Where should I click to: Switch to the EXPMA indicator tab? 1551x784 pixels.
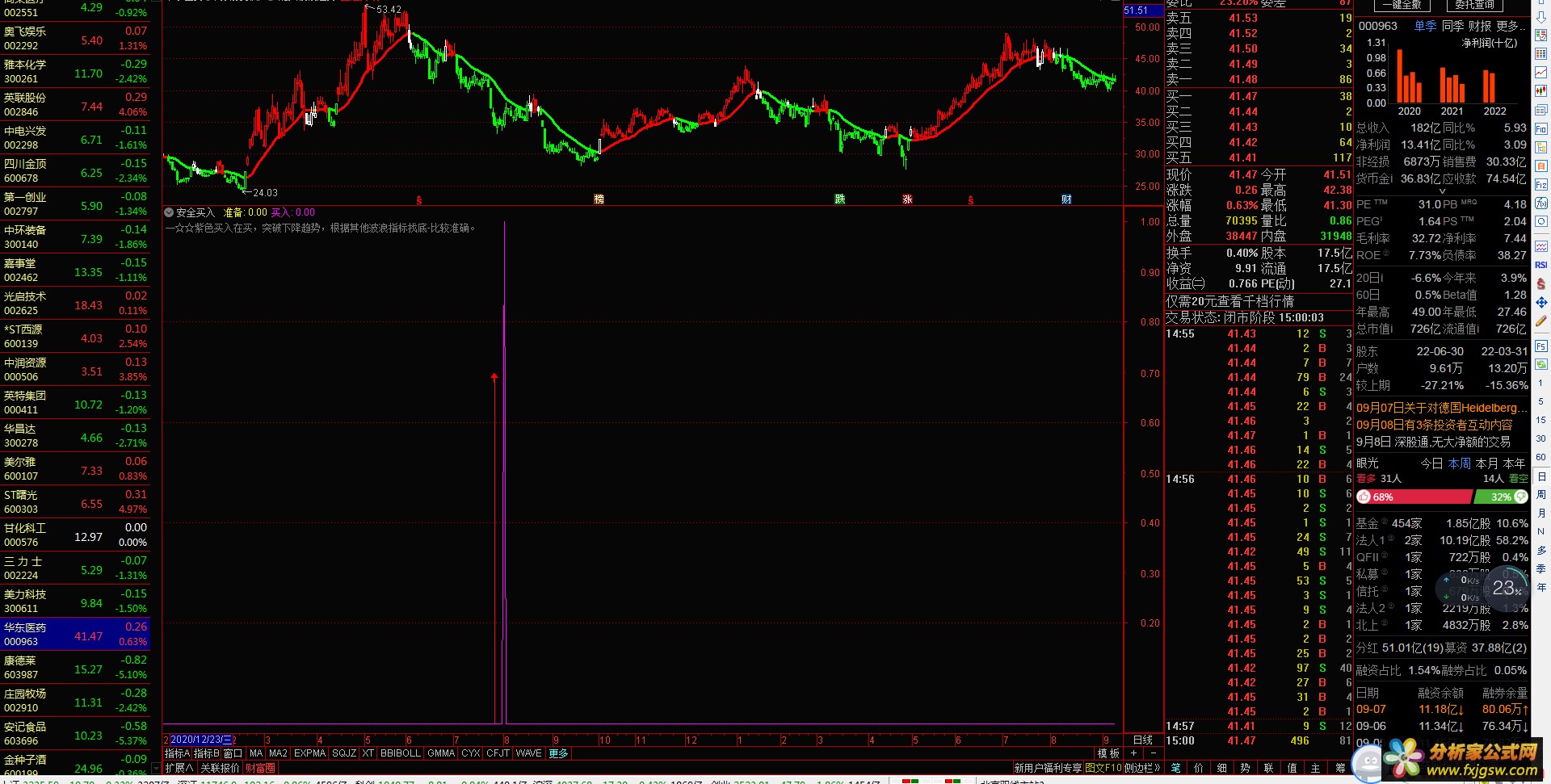(x=309, y=753)
